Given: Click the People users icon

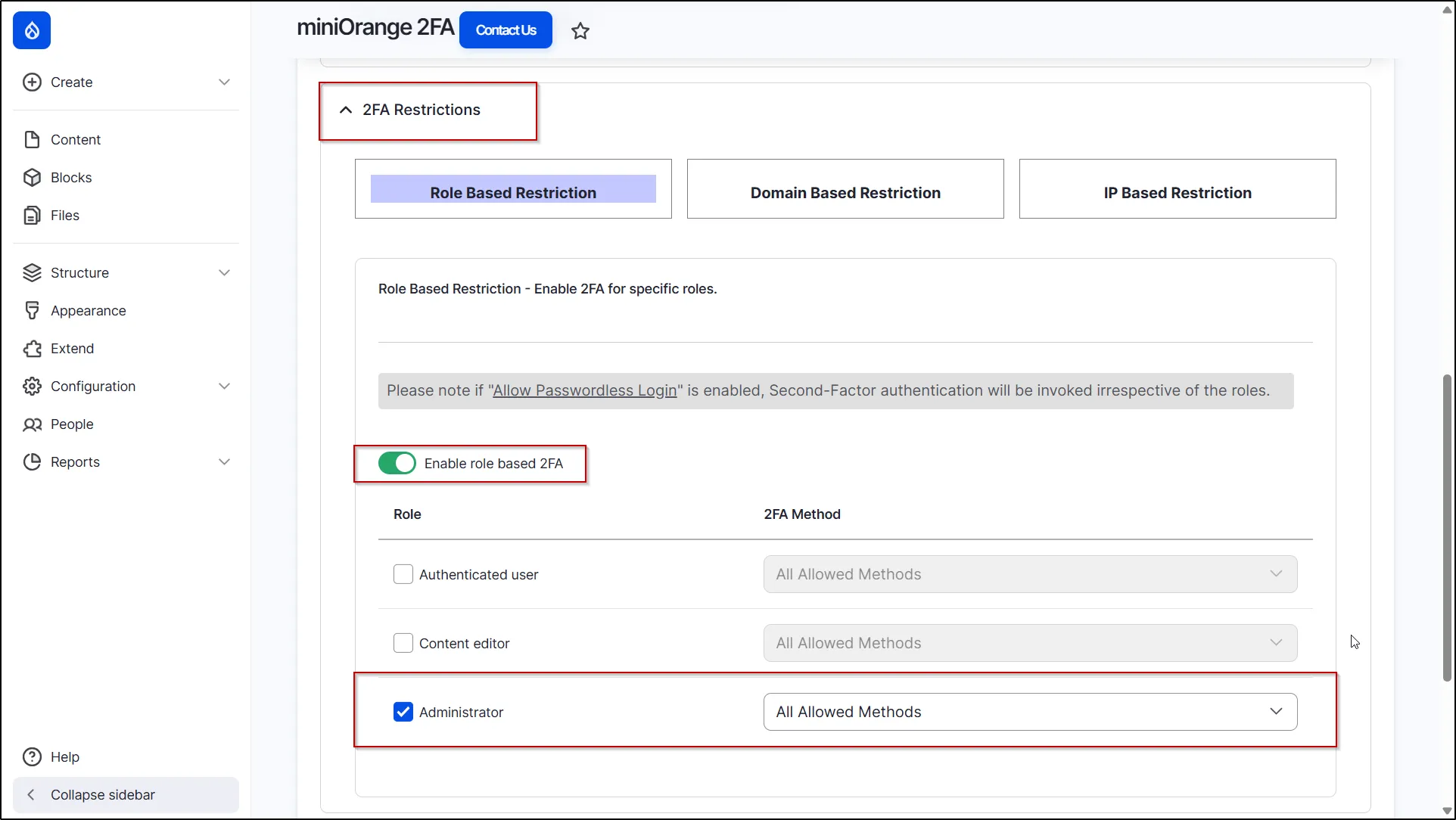Looking at the screenshot, I should [x=32, y=424].
